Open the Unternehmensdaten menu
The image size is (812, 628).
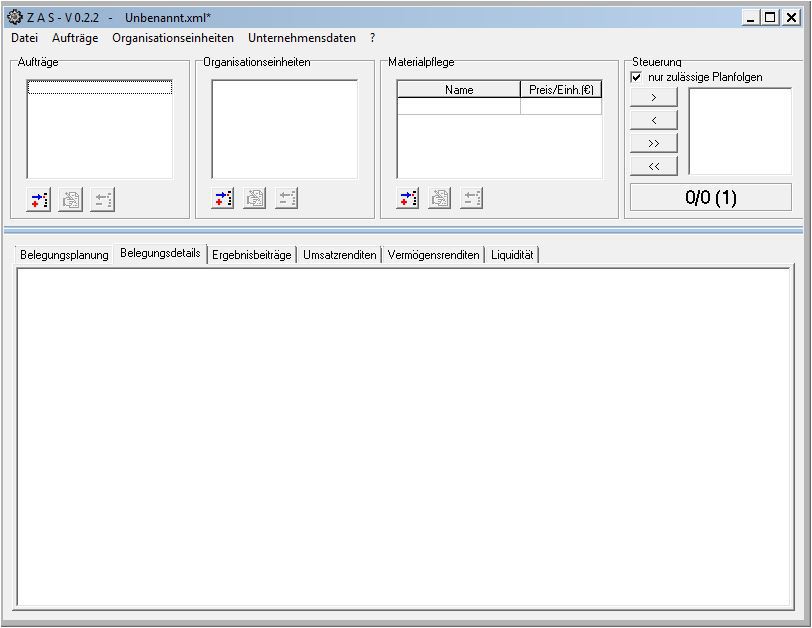tap(302, 38)
